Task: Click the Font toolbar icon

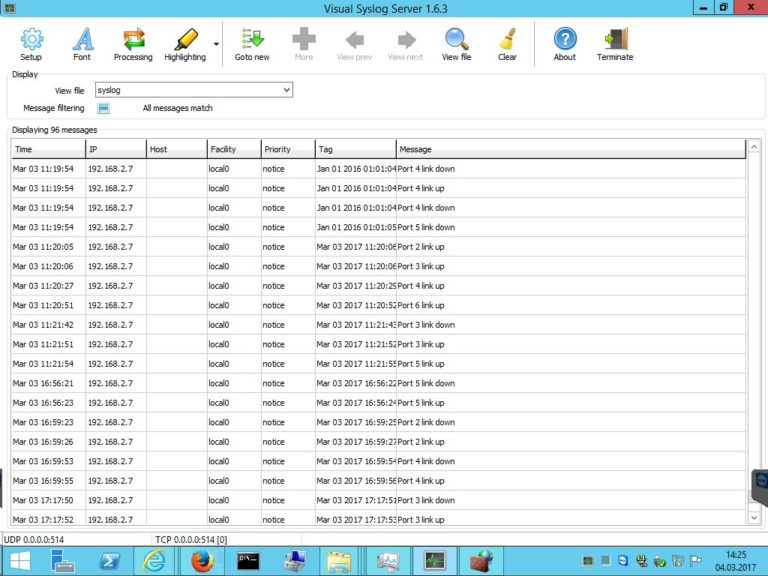Action: click(x=82, y=40)
